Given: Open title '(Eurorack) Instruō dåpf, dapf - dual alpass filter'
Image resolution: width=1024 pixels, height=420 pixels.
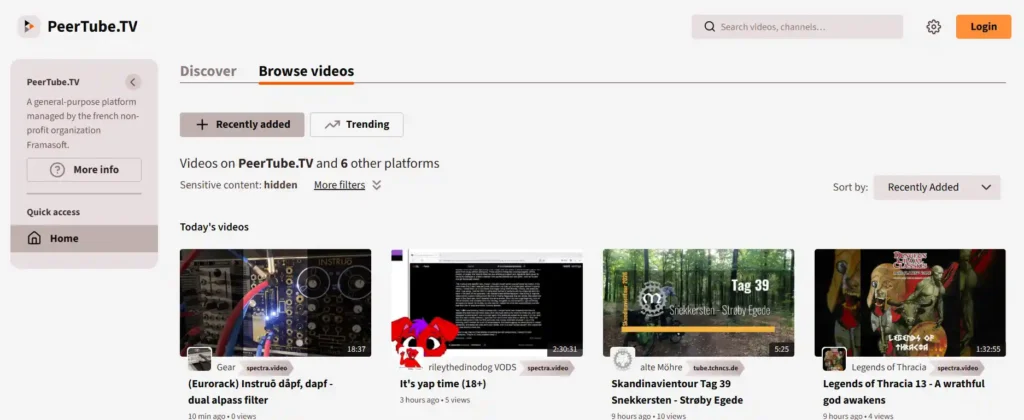Looking at the screenshot, I should coord(261,392).
